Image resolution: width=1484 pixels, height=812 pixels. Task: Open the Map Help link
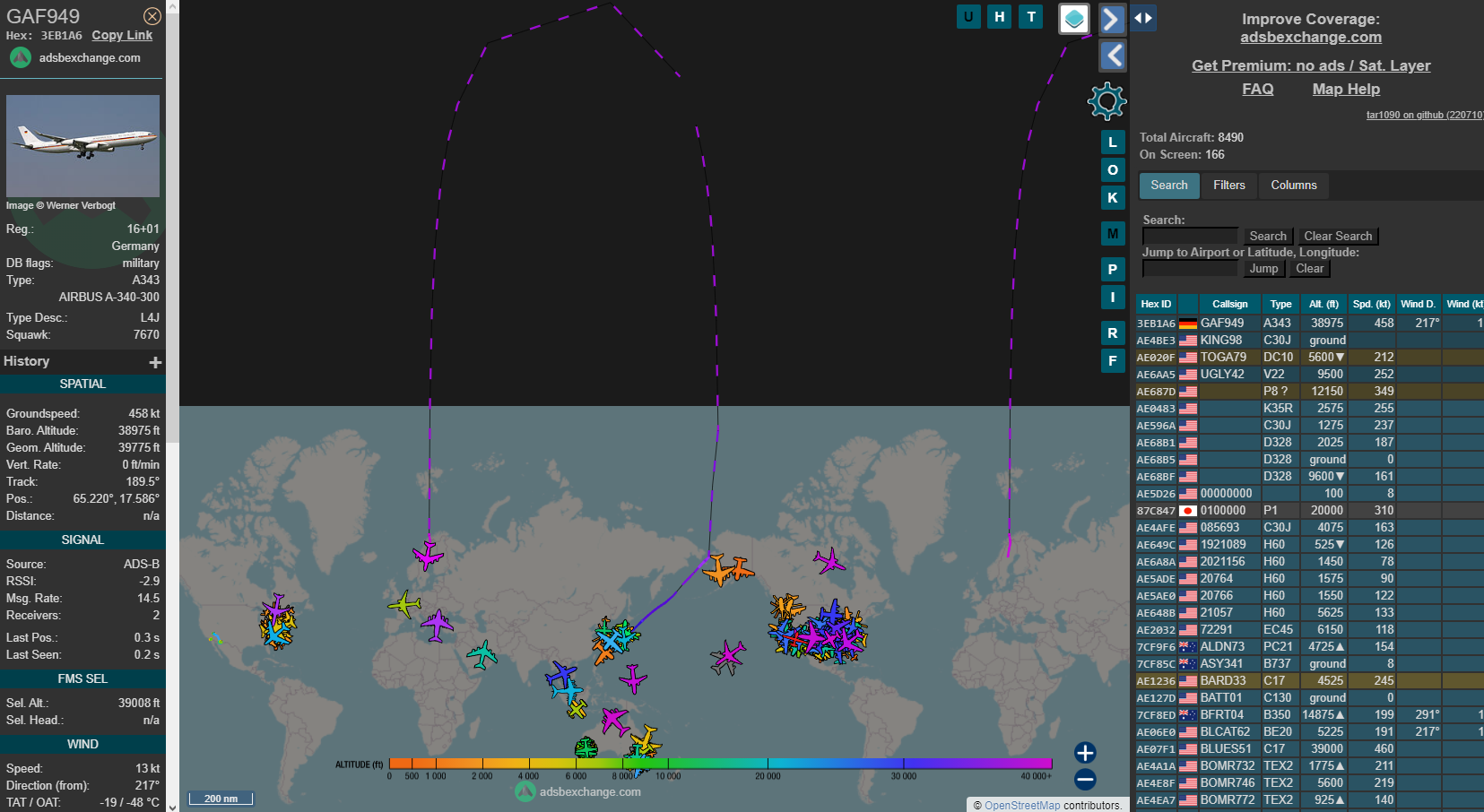coord(1346,89)
